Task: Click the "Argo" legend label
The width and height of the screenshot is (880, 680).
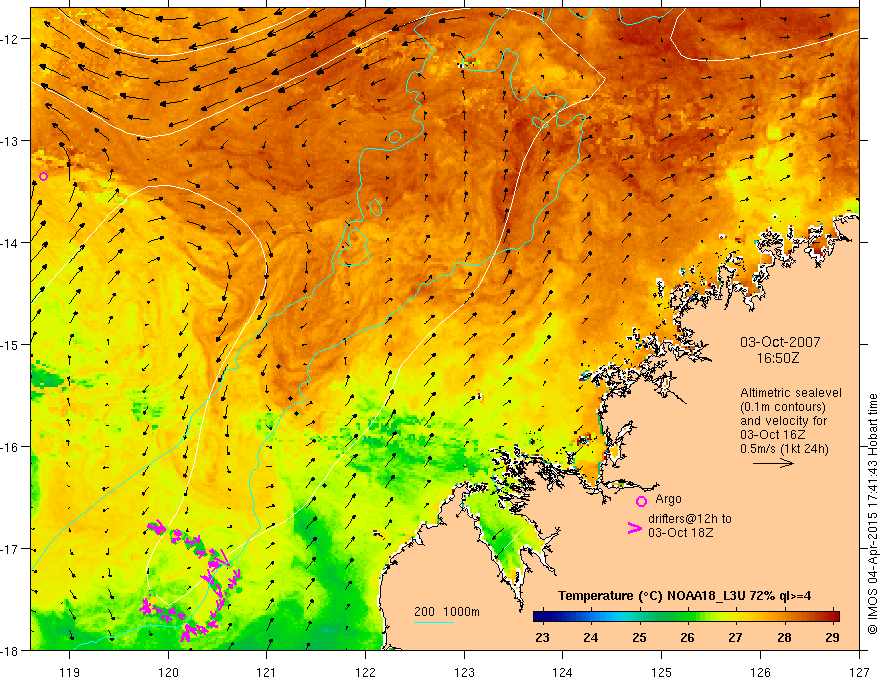Action: 668,499
